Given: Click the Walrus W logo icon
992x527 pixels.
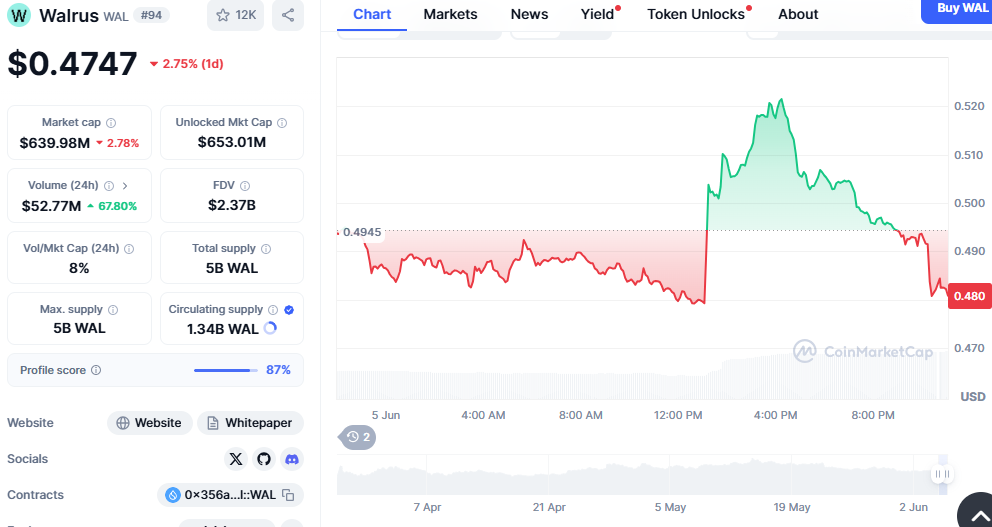Looking at the screenshot, I should click(x=19, y=15).
